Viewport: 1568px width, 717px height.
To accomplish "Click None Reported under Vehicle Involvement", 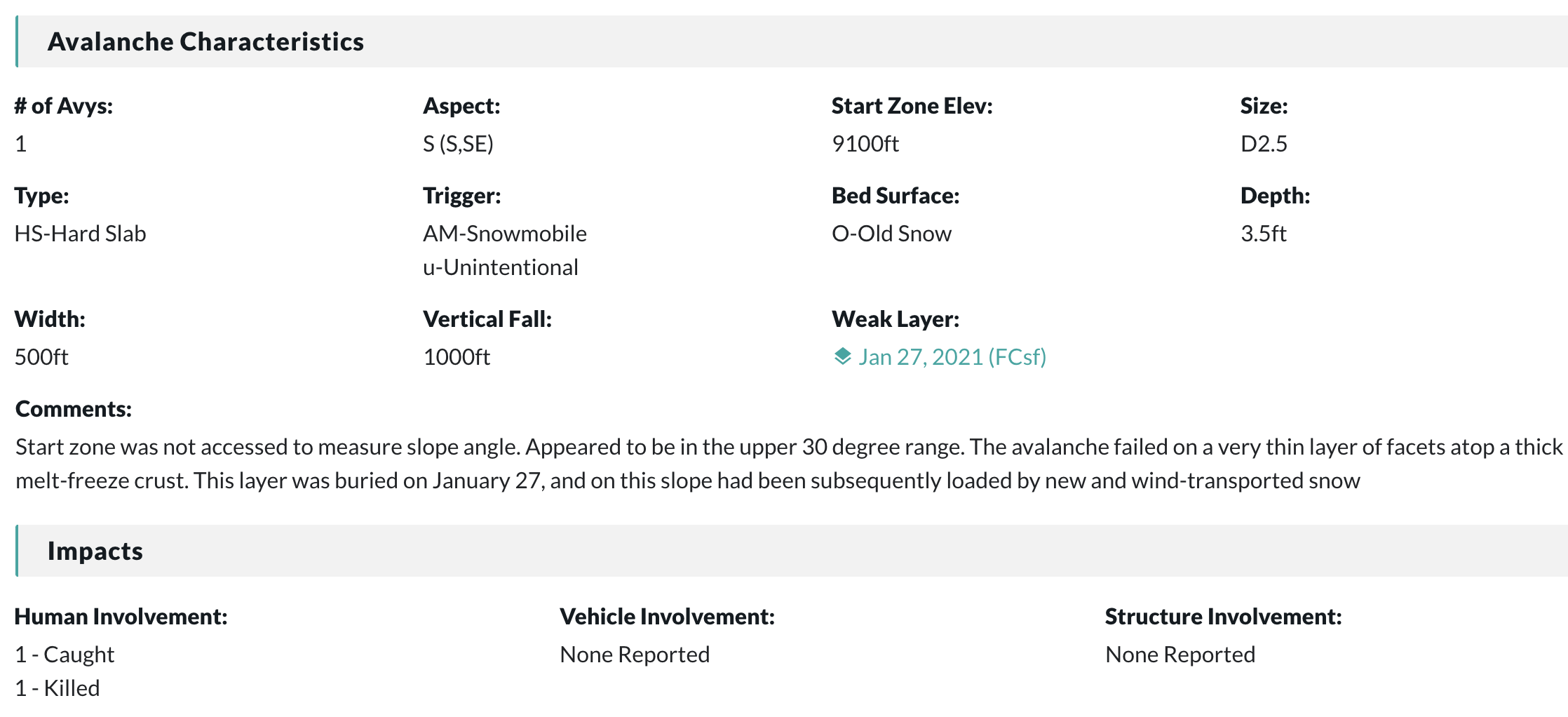I will tap(635, 655).
